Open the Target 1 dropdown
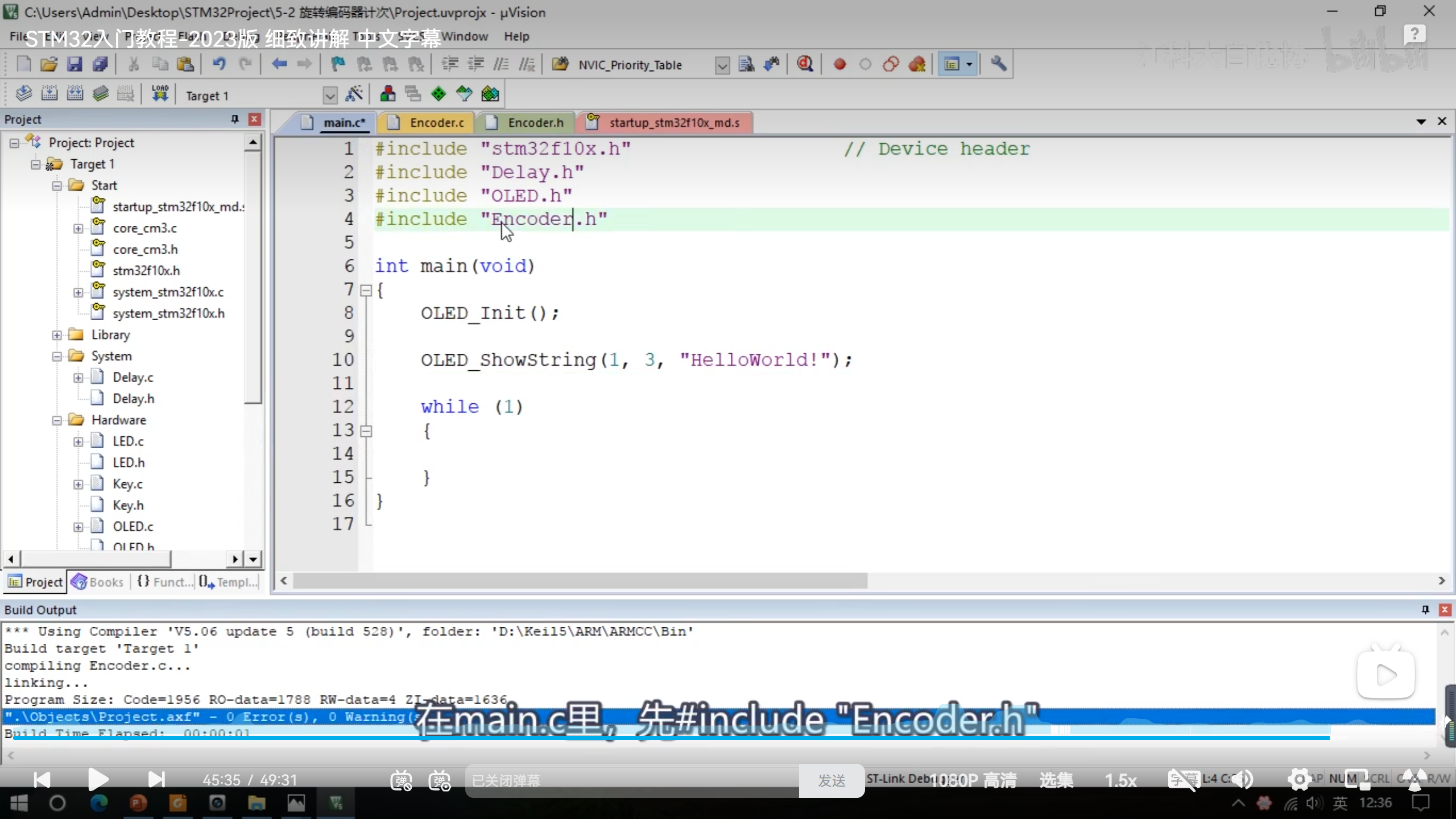 point(330,96)
